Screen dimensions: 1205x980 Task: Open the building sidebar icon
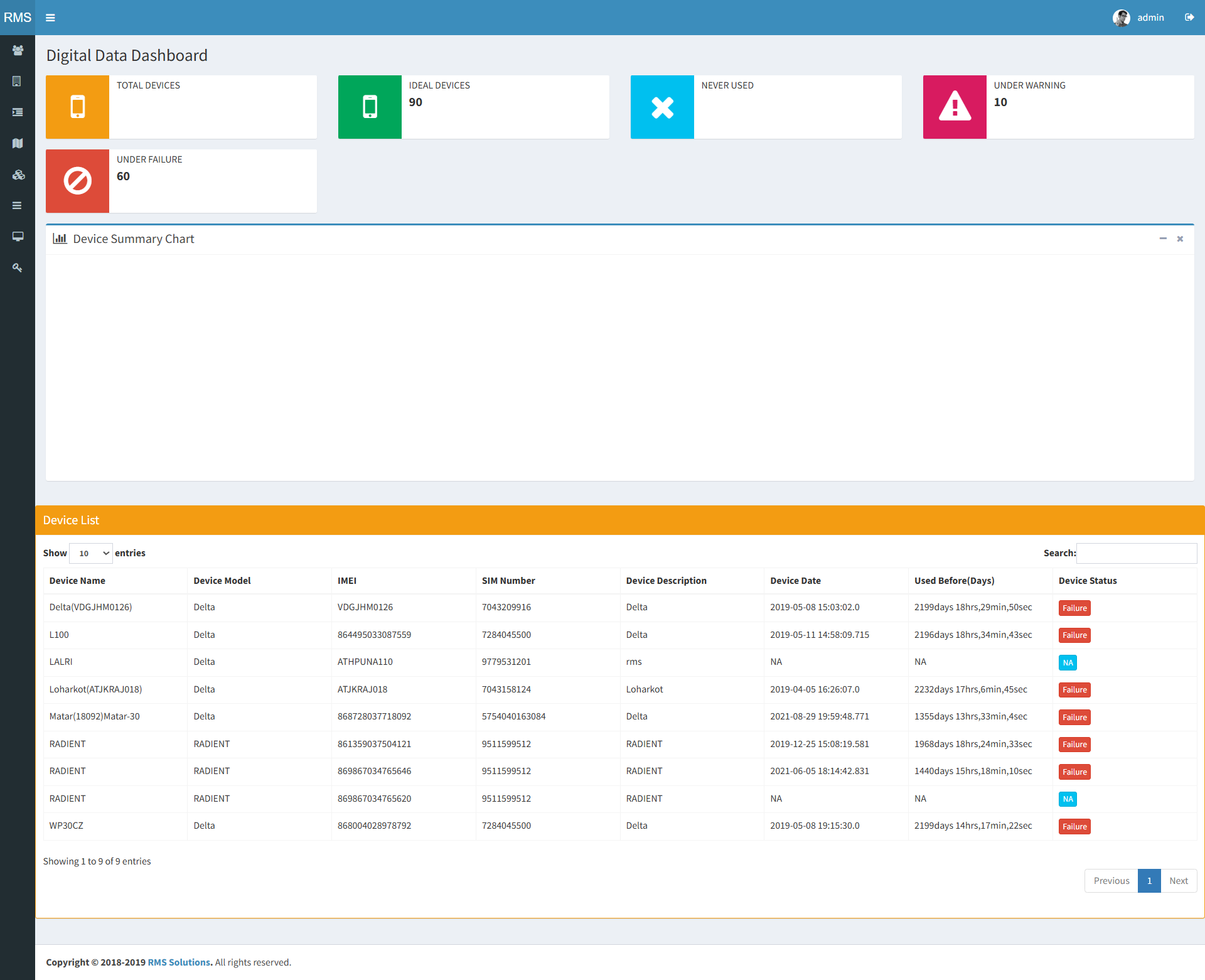click(x=18, y=81)
